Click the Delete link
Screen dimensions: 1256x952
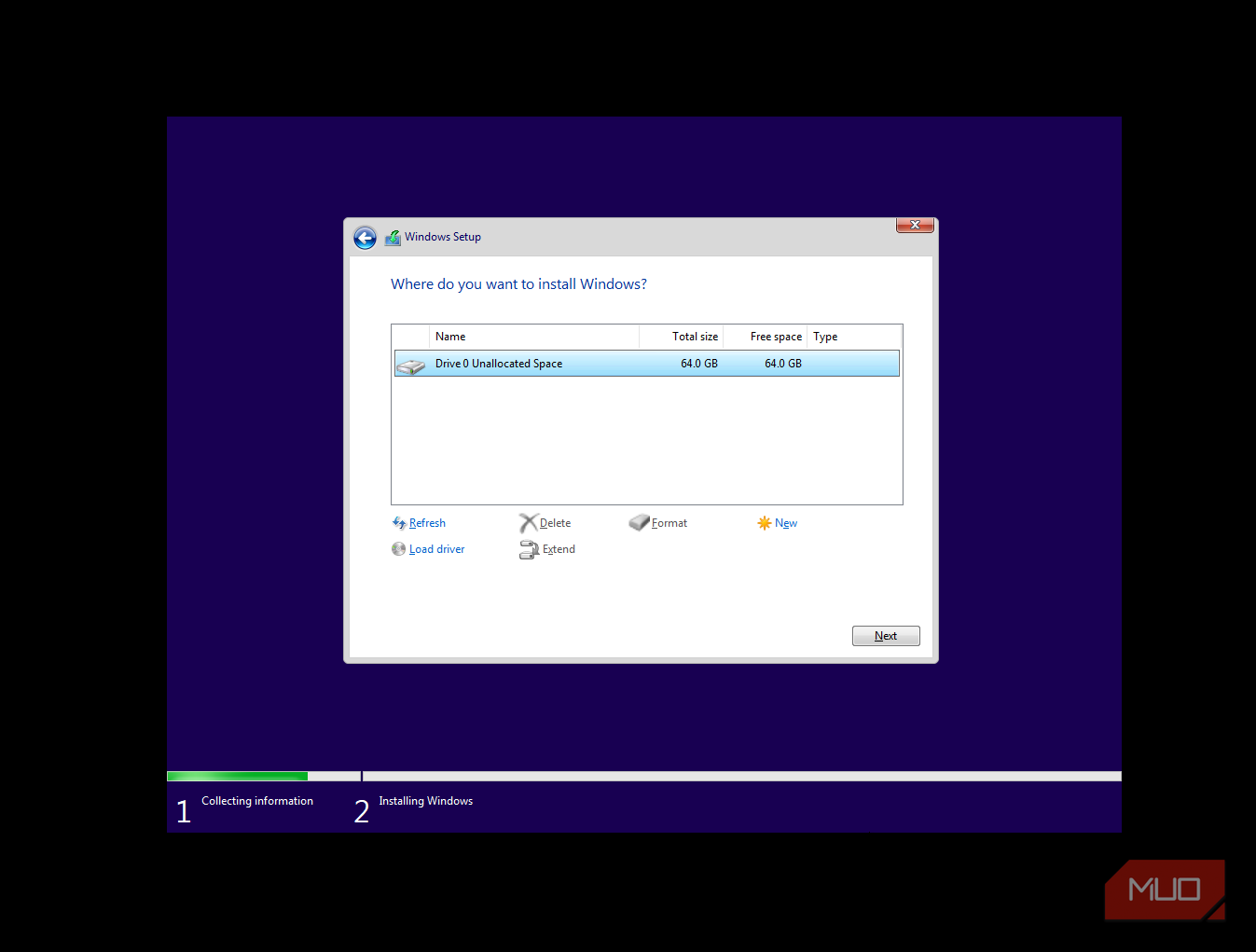555,523
